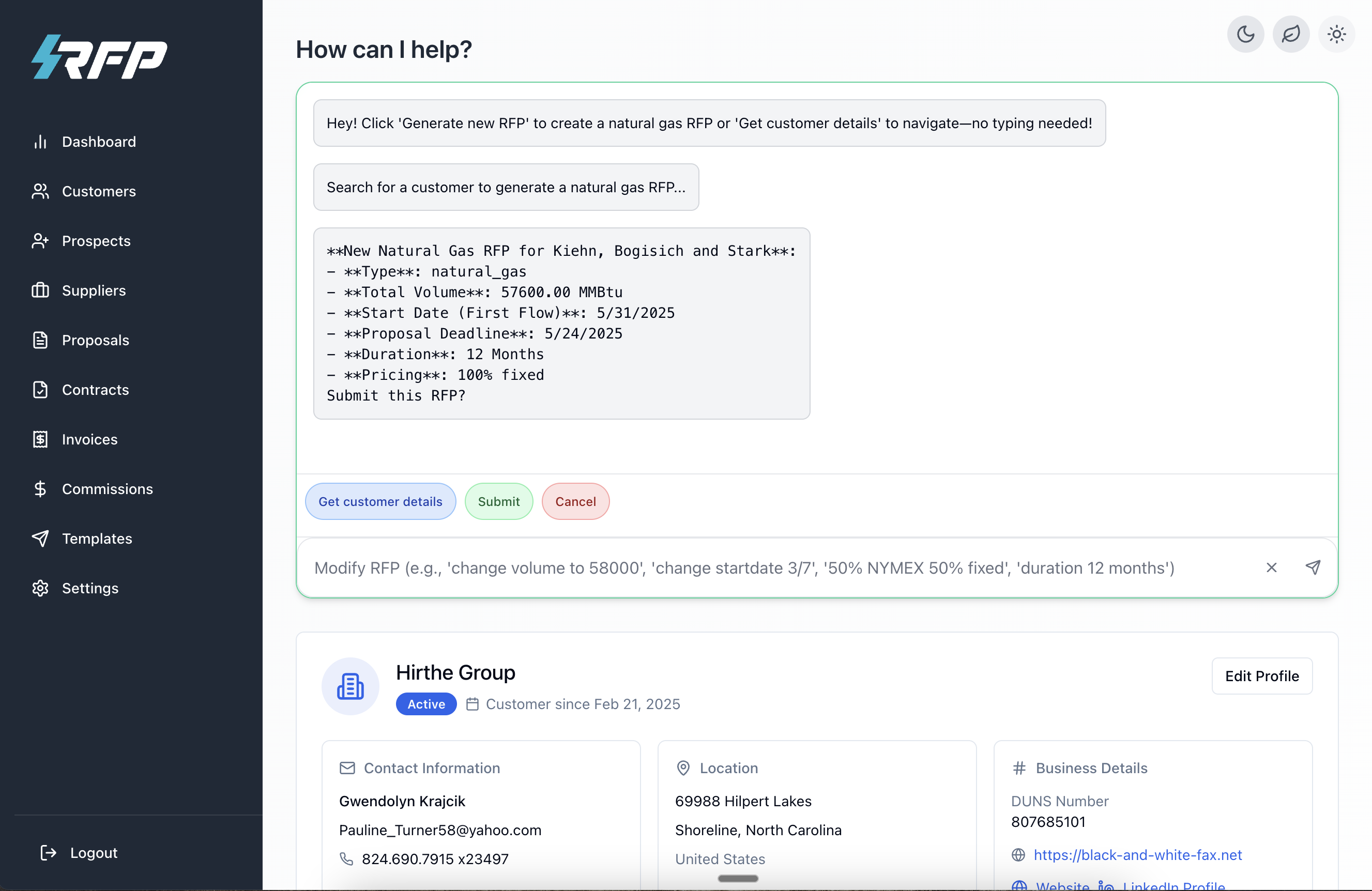Click contact name Gwendolyn Krajcik
Viewport: 1372px width, 891px height.
pos(402,801)
